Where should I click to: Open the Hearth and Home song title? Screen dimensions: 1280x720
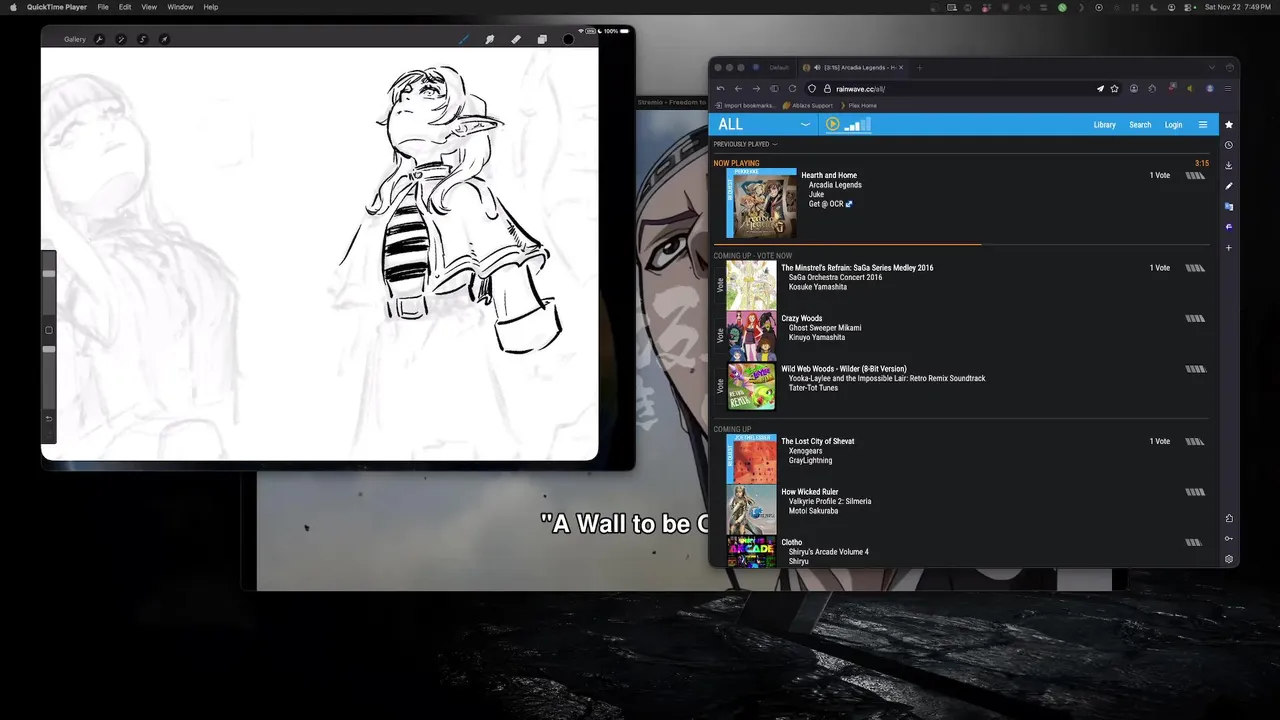click(x=828, y=175)
